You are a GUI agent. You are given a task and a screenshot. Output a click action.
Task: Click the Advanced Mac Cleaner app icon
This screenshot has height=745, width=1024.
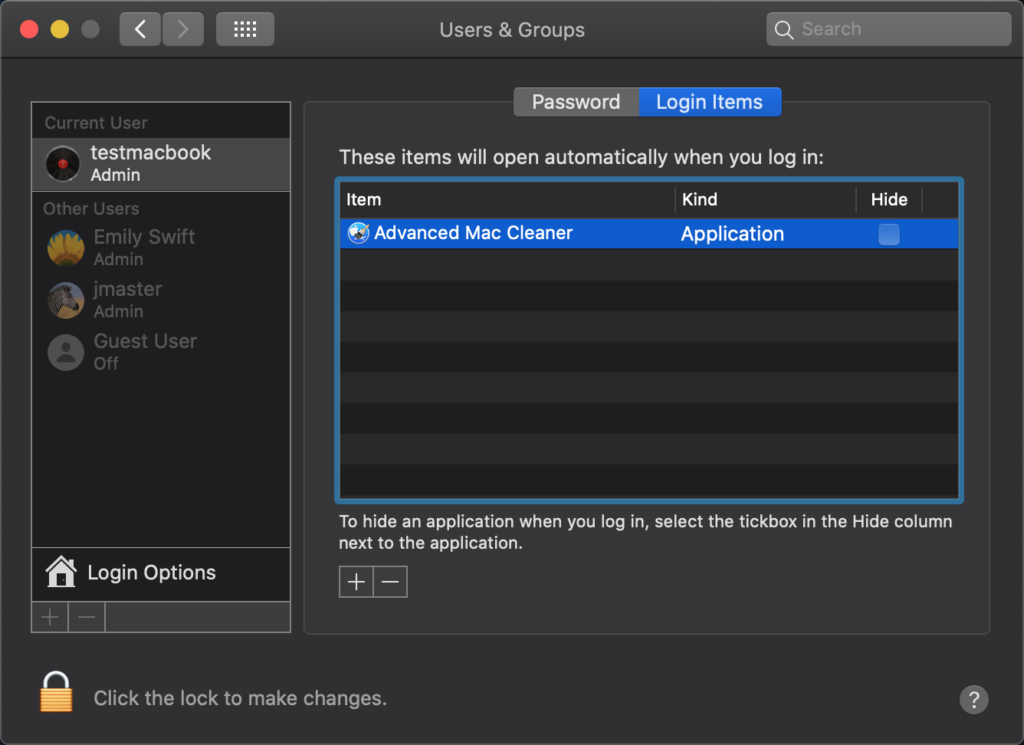[x=358, y=233]
